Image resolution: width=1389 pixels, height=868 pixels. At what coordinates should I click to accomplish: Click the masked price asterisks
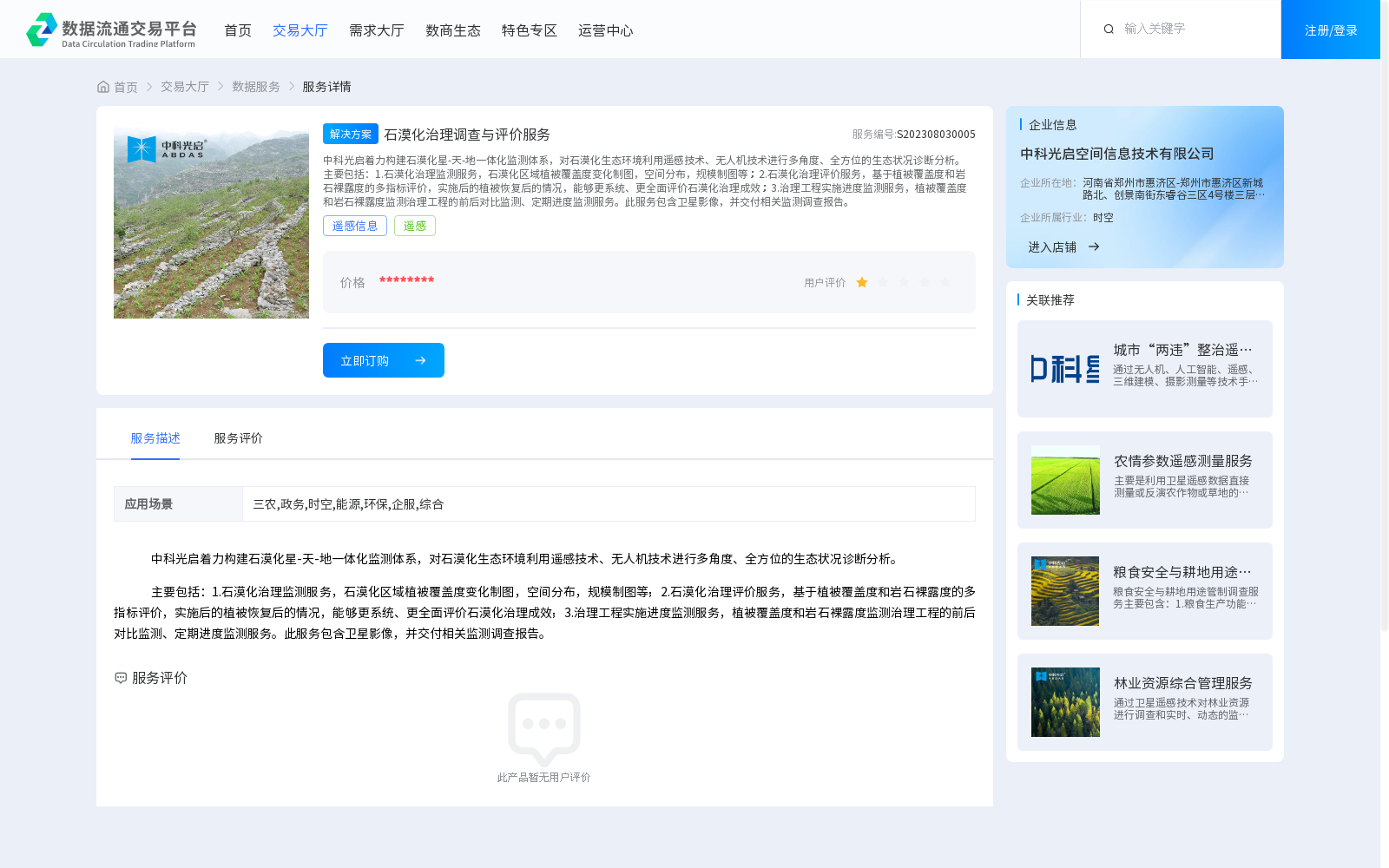tap(406, 280)
